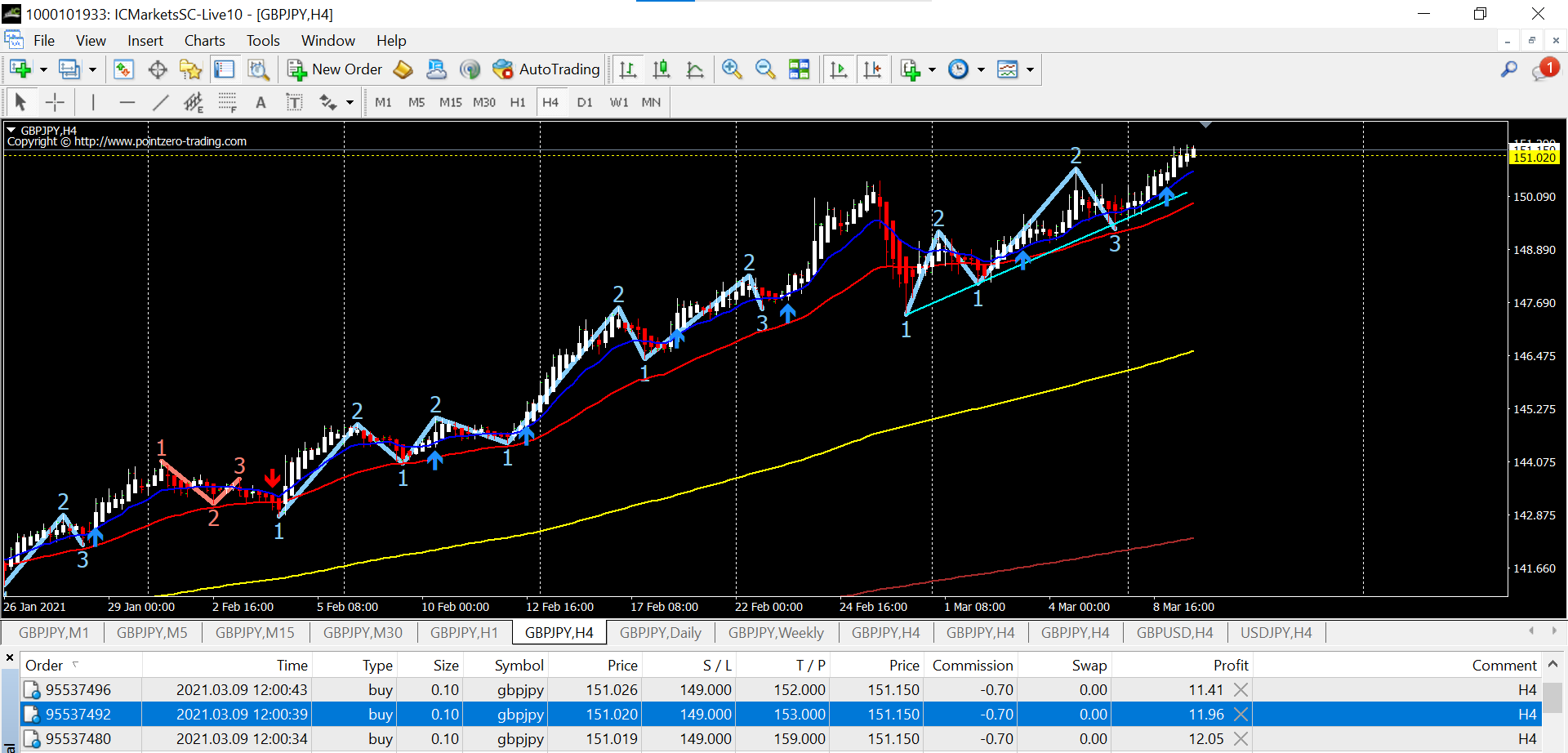The image size is (1568, 753).
Task: Expand the Periods dropdown arrow
Action: click(981, 69)
